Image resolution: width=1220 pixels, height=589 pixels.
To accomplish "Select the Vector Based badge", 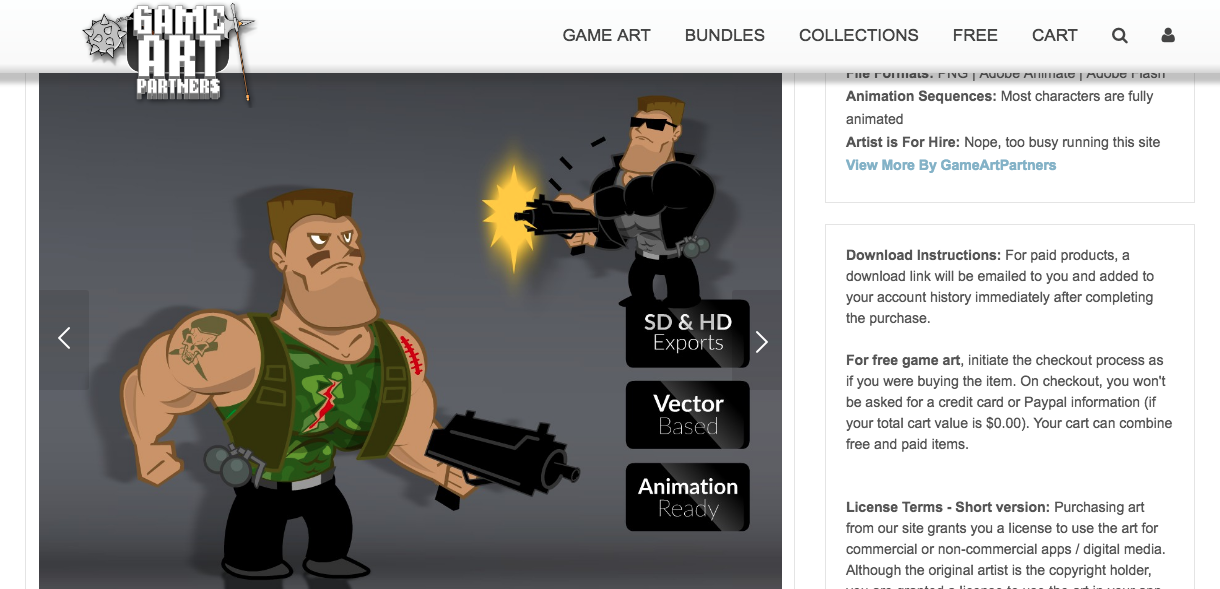I will point(688,415).
